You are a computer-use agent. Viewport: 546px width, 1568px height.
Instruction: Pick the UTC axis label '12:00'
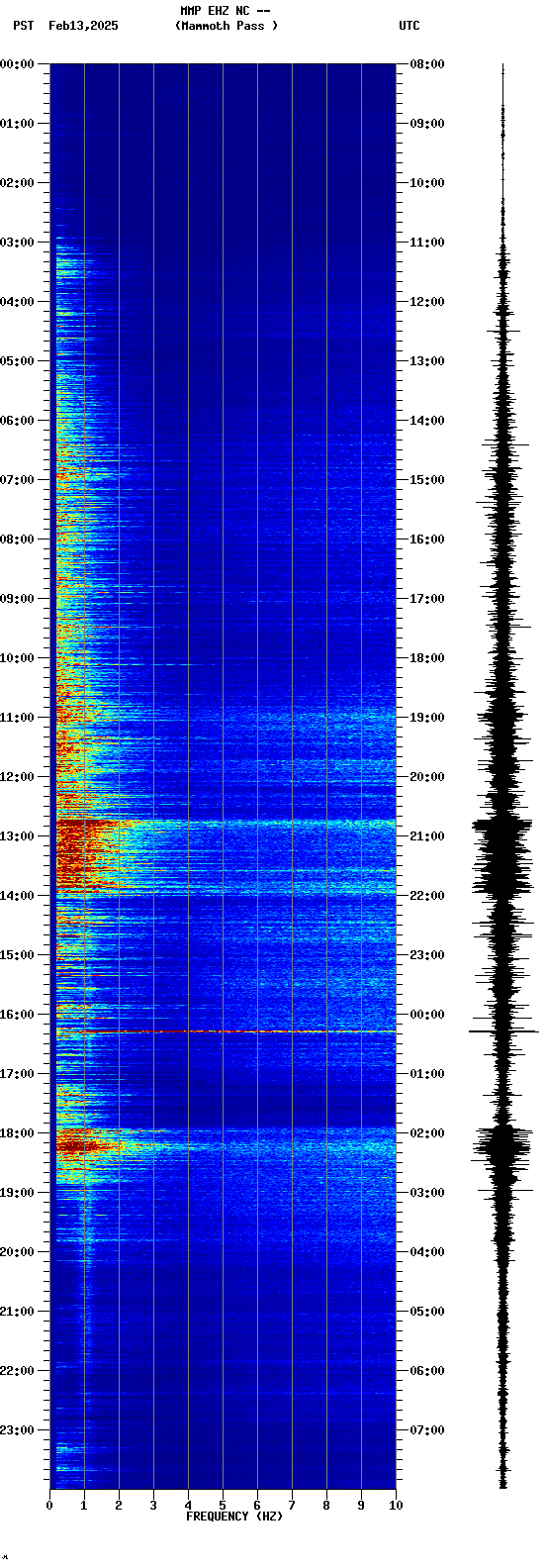[x=427, y=302]
